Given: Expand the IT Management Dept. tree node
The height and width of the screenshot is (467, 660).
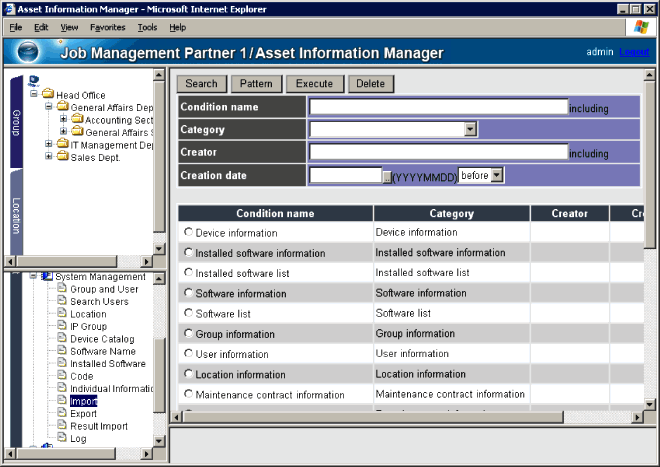Looking at the screenshot, I should [48, 145].
